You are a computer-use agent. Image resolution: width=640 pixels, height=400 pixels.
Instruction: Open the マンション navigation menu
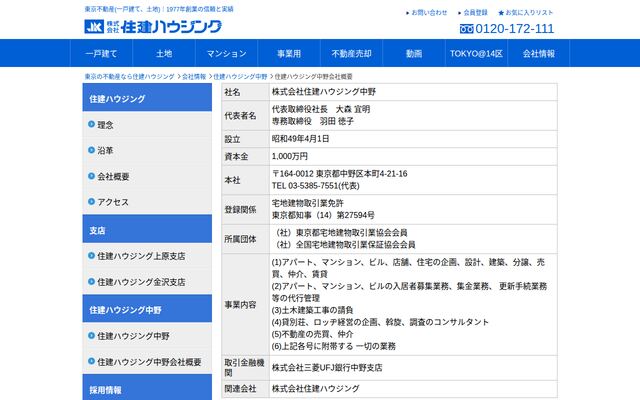pyautogui.click(x=226, y=53)
